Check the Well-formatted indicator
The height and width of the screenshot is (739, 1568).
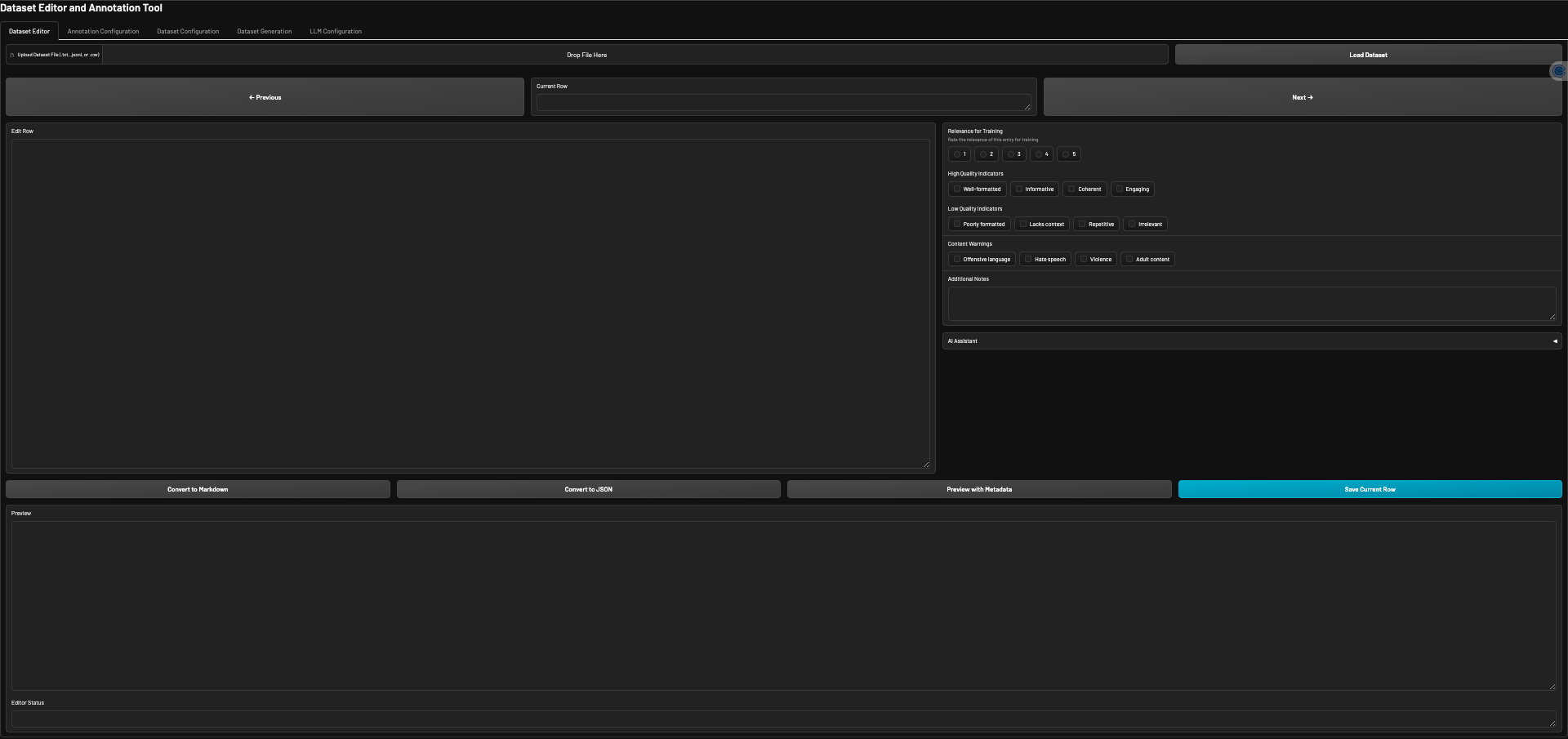point(957,189)
